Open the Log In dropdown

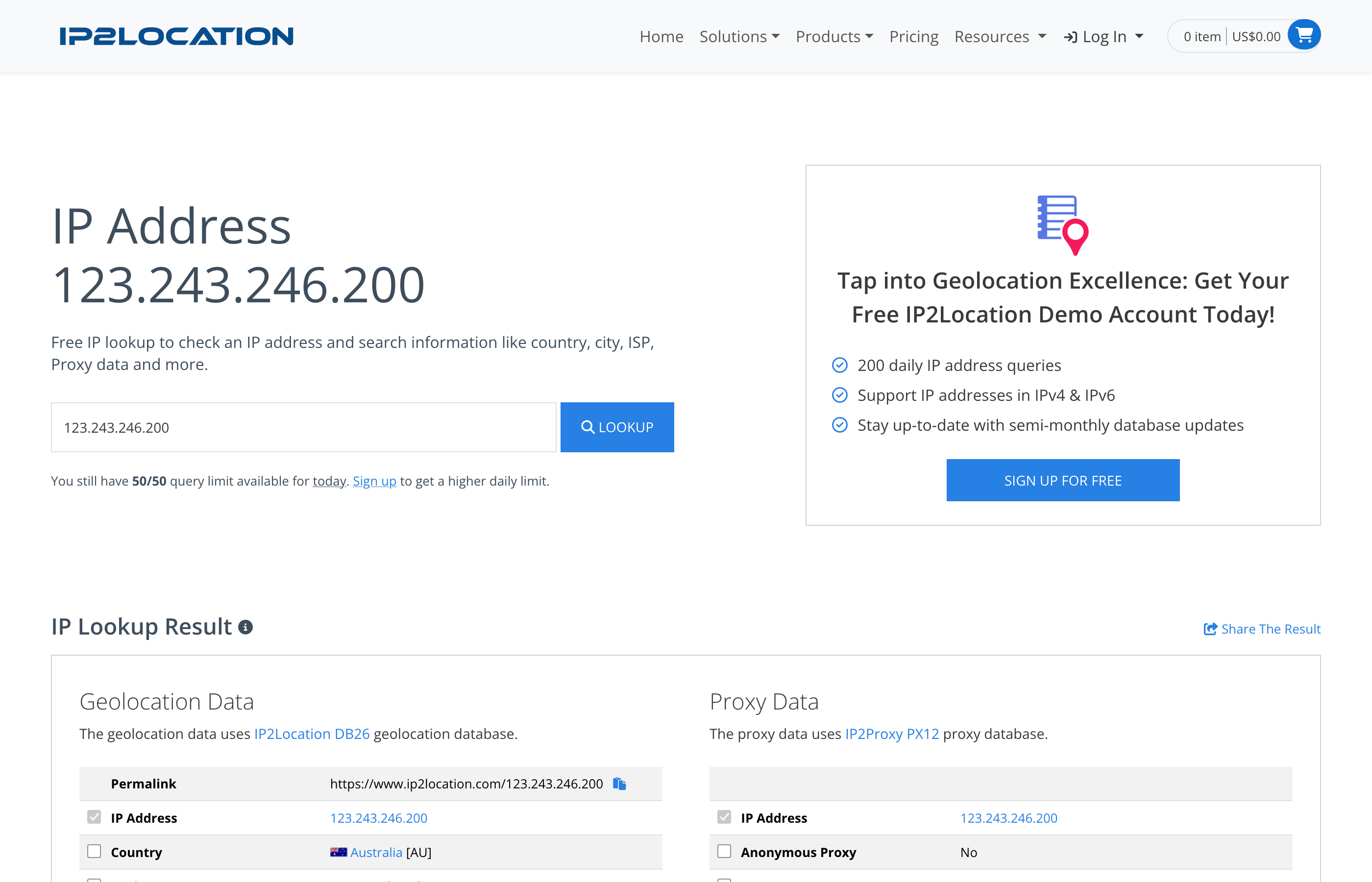[1103, 37]
